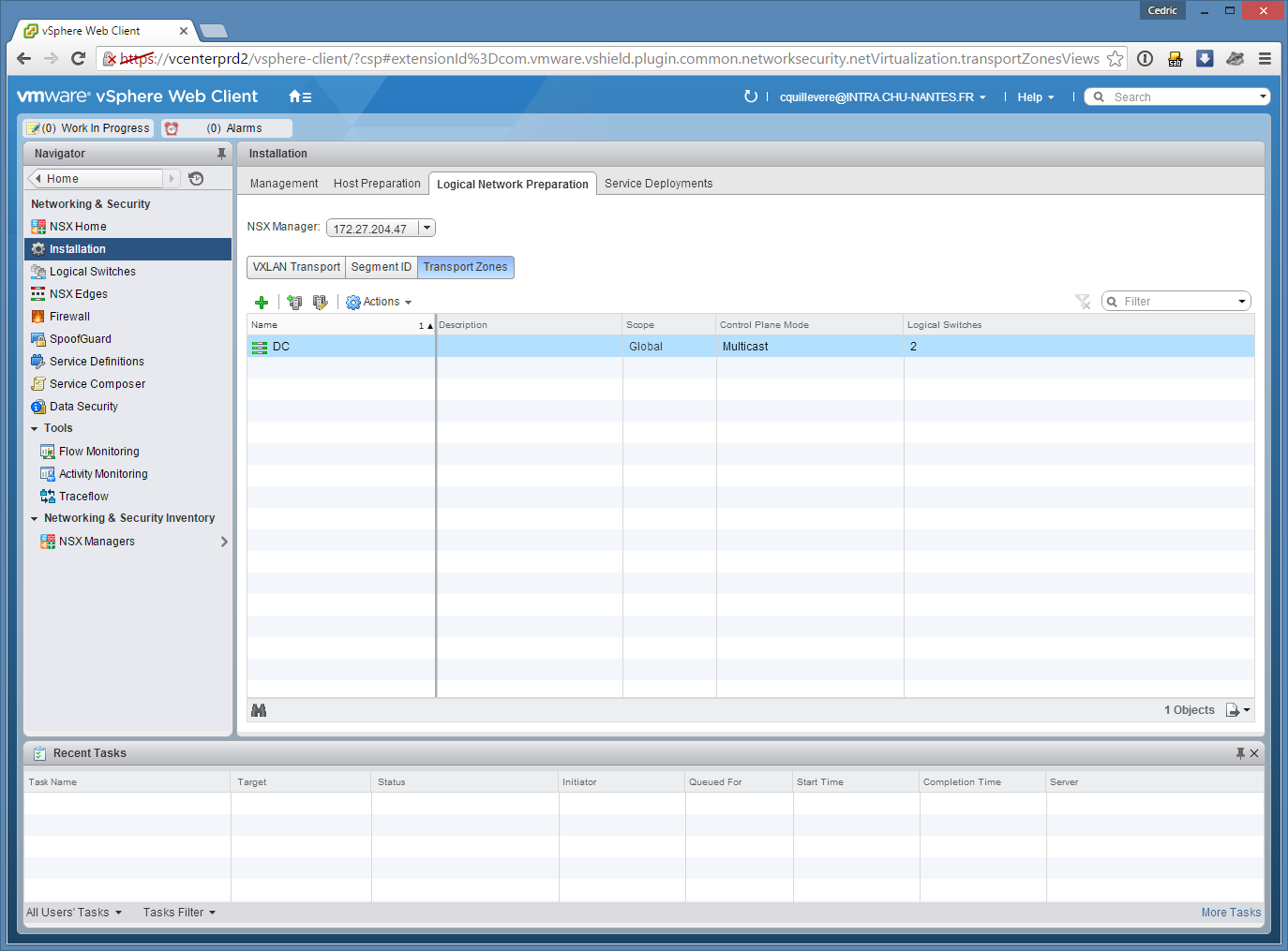Click the find binoculars icon below the table
Image resolution: width=1288 pixels, height=951 pixels.
(259, 710)
